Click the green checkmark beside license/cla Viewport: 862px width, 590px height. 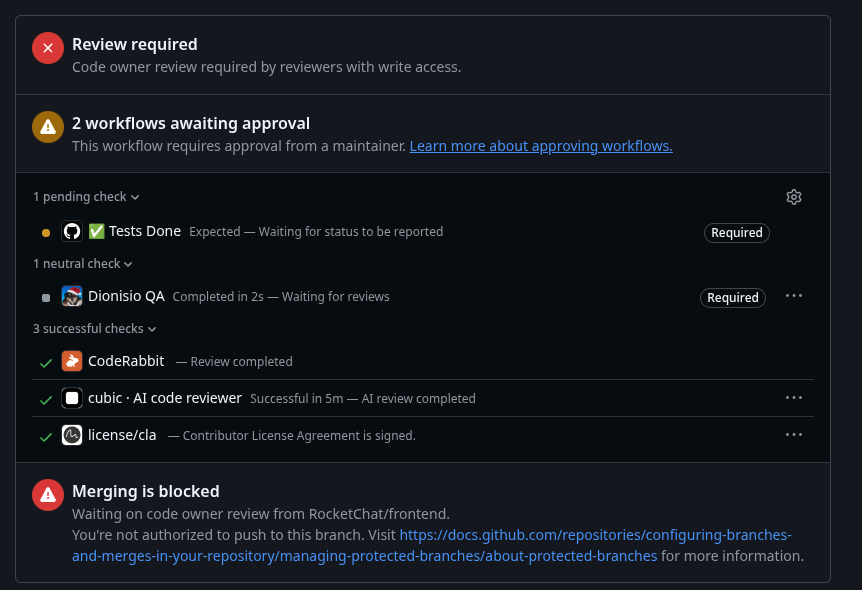click(46, 437)
